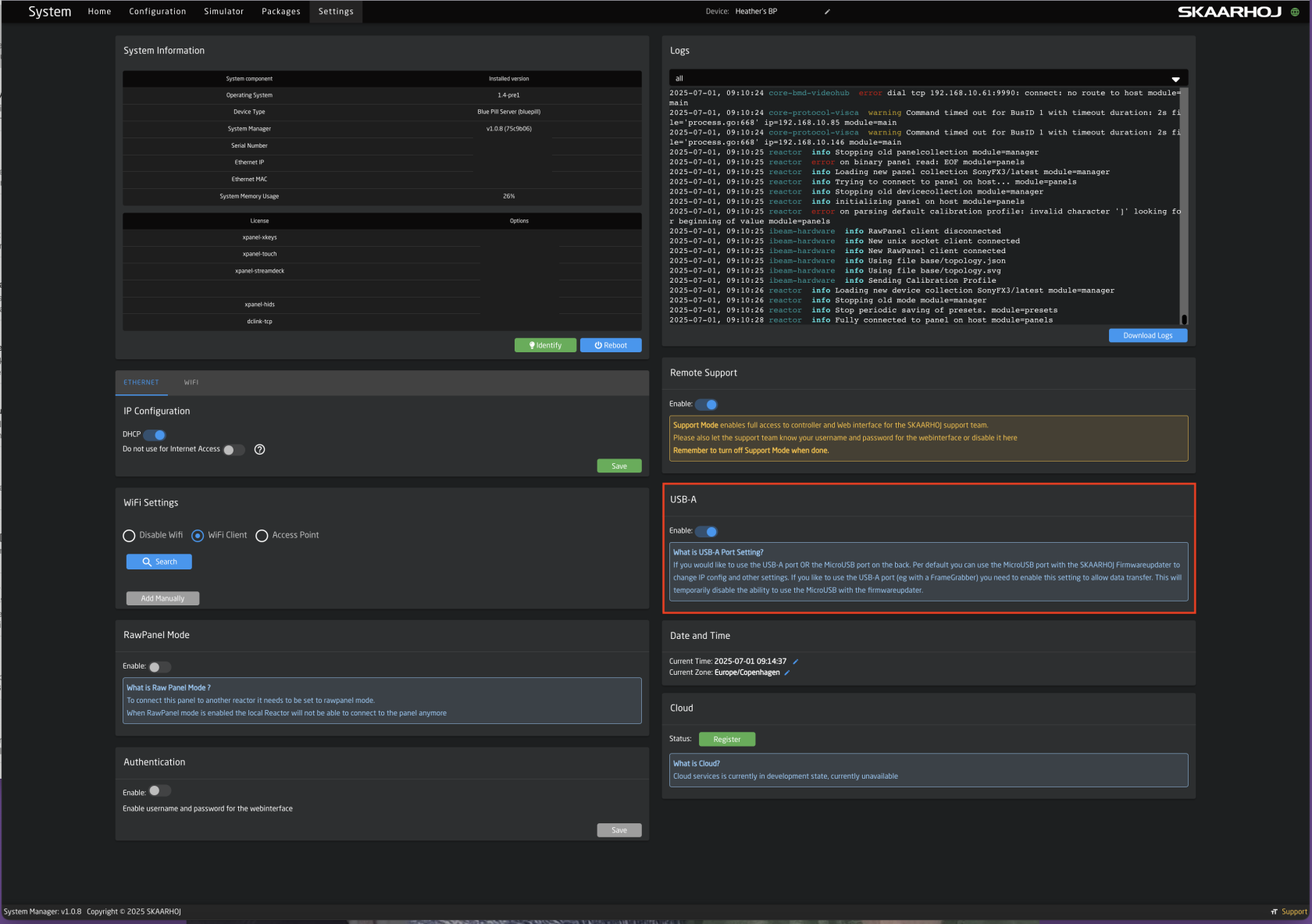Click What is Raw Panel Mode heading
This screenshot has width=1312, height=924.
tap(169, 688)
